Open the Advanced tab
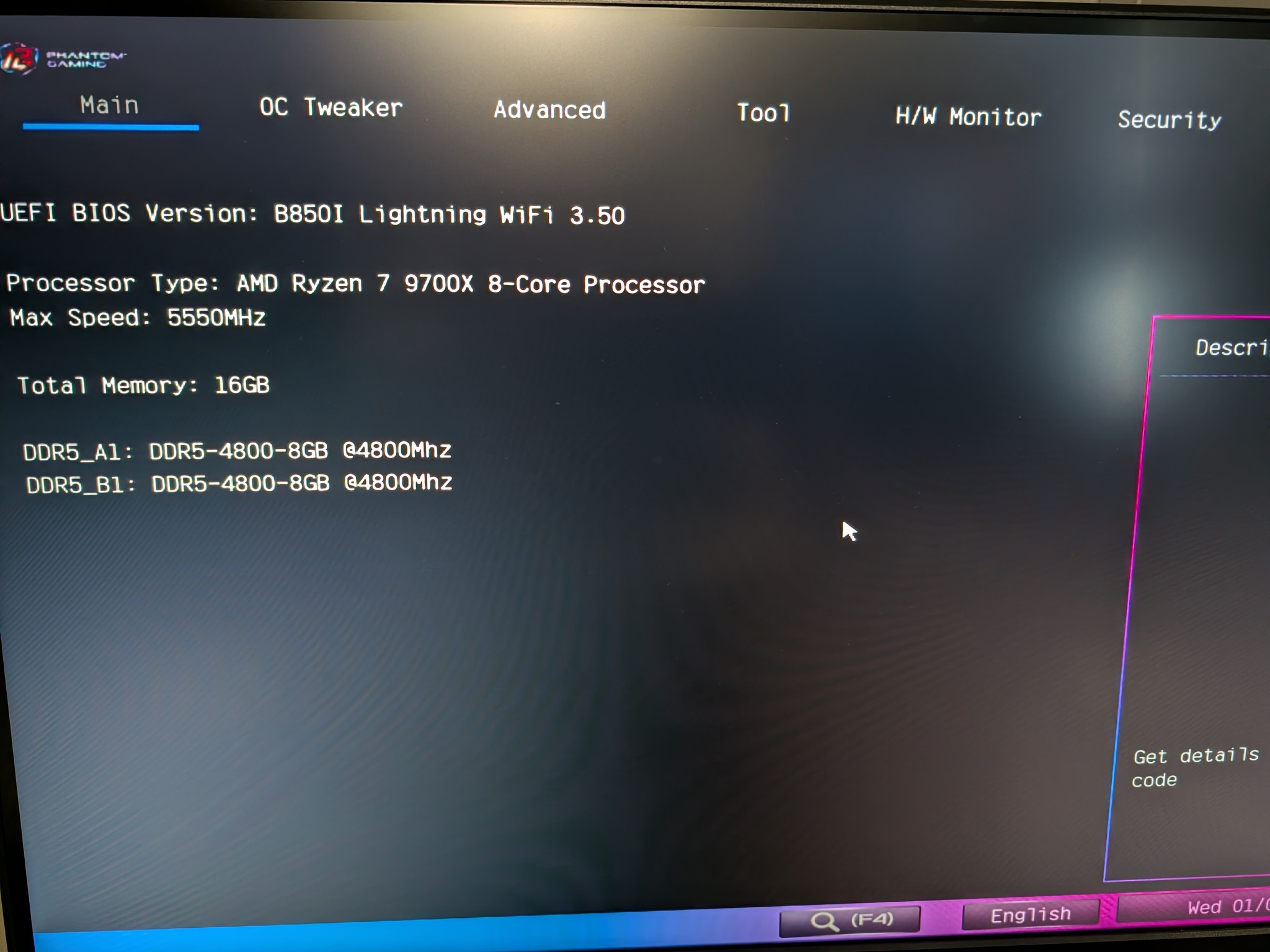 [549, 110]
